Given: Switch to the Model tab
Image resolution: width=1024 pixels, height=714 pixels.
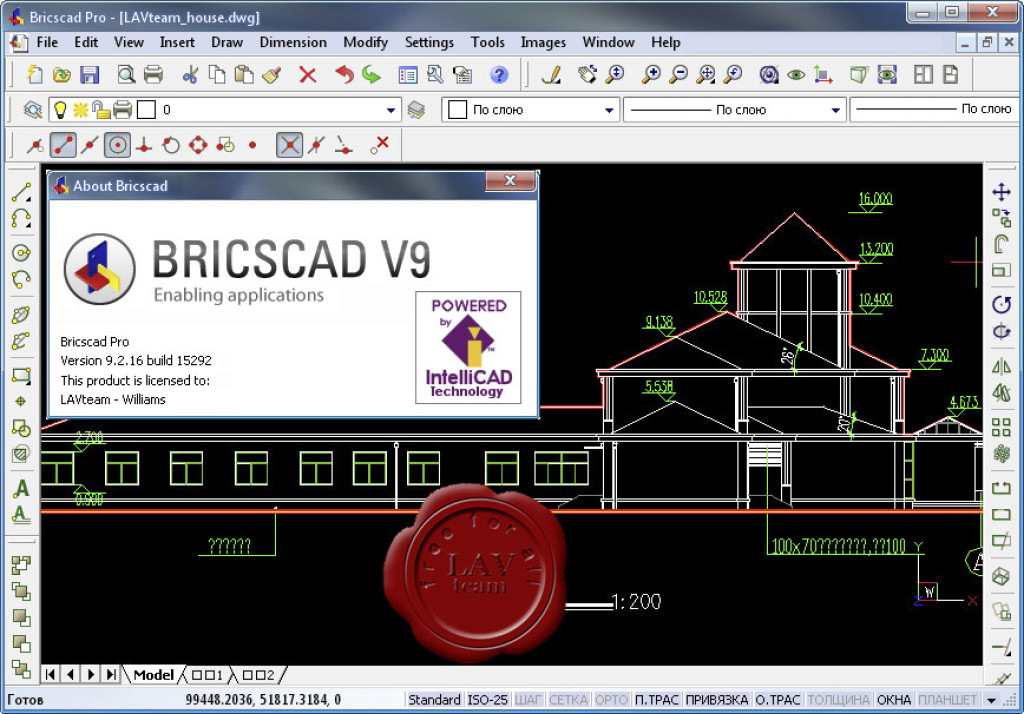Looking at the screenshot, I should click(x=153, y=675).
